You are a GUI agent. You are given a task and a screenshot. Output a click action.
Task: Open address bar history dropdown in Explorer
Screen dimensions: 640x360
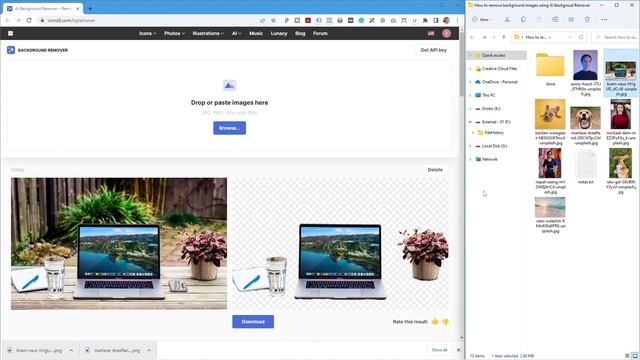(570, 37)
